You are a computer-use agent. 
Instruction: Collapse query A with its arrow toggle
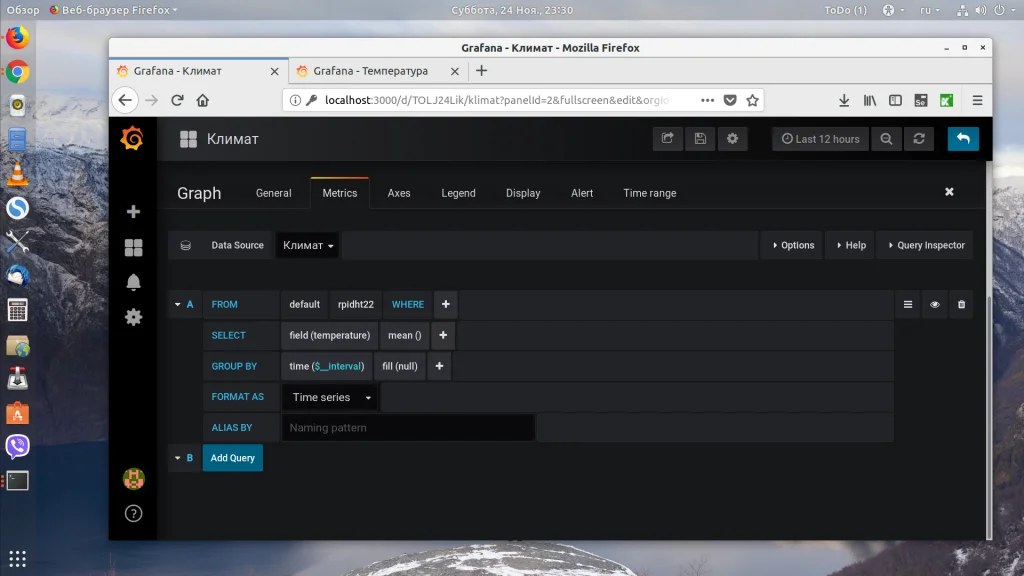pos(178,304)
